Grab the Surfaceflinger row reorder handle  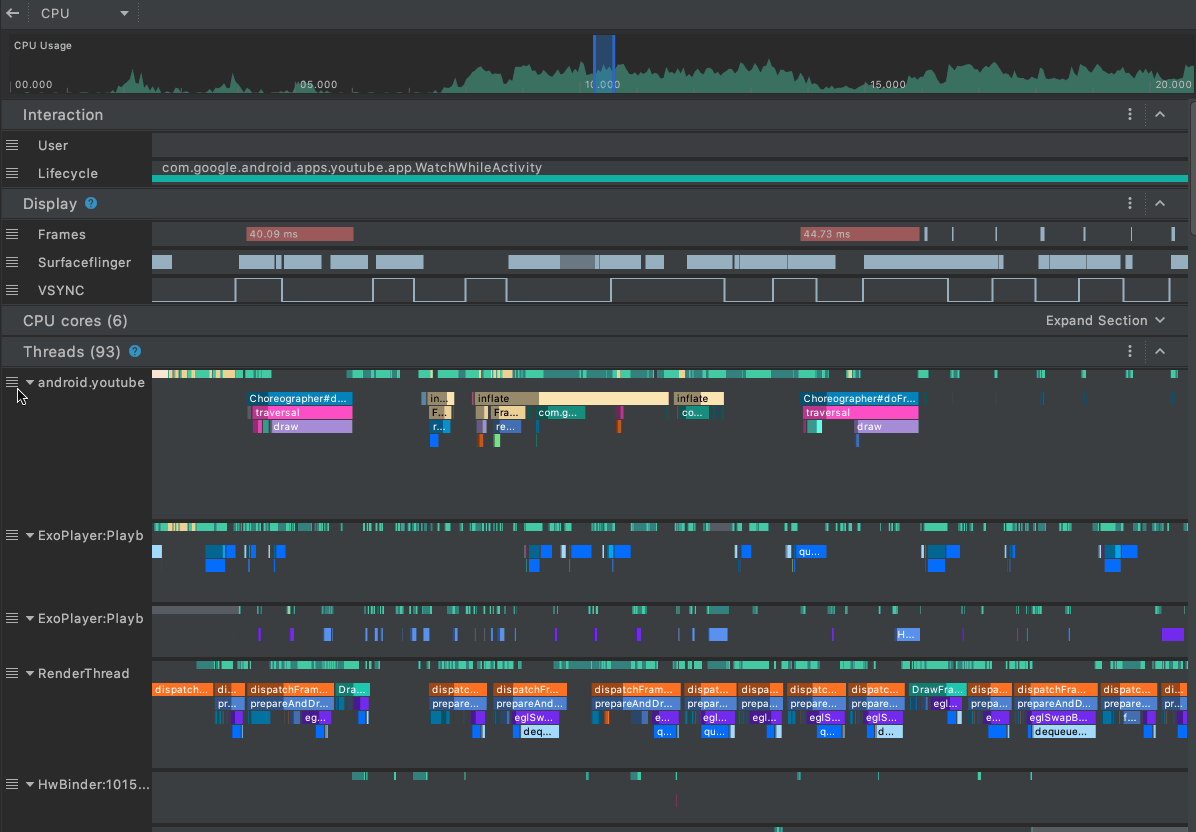11,262
